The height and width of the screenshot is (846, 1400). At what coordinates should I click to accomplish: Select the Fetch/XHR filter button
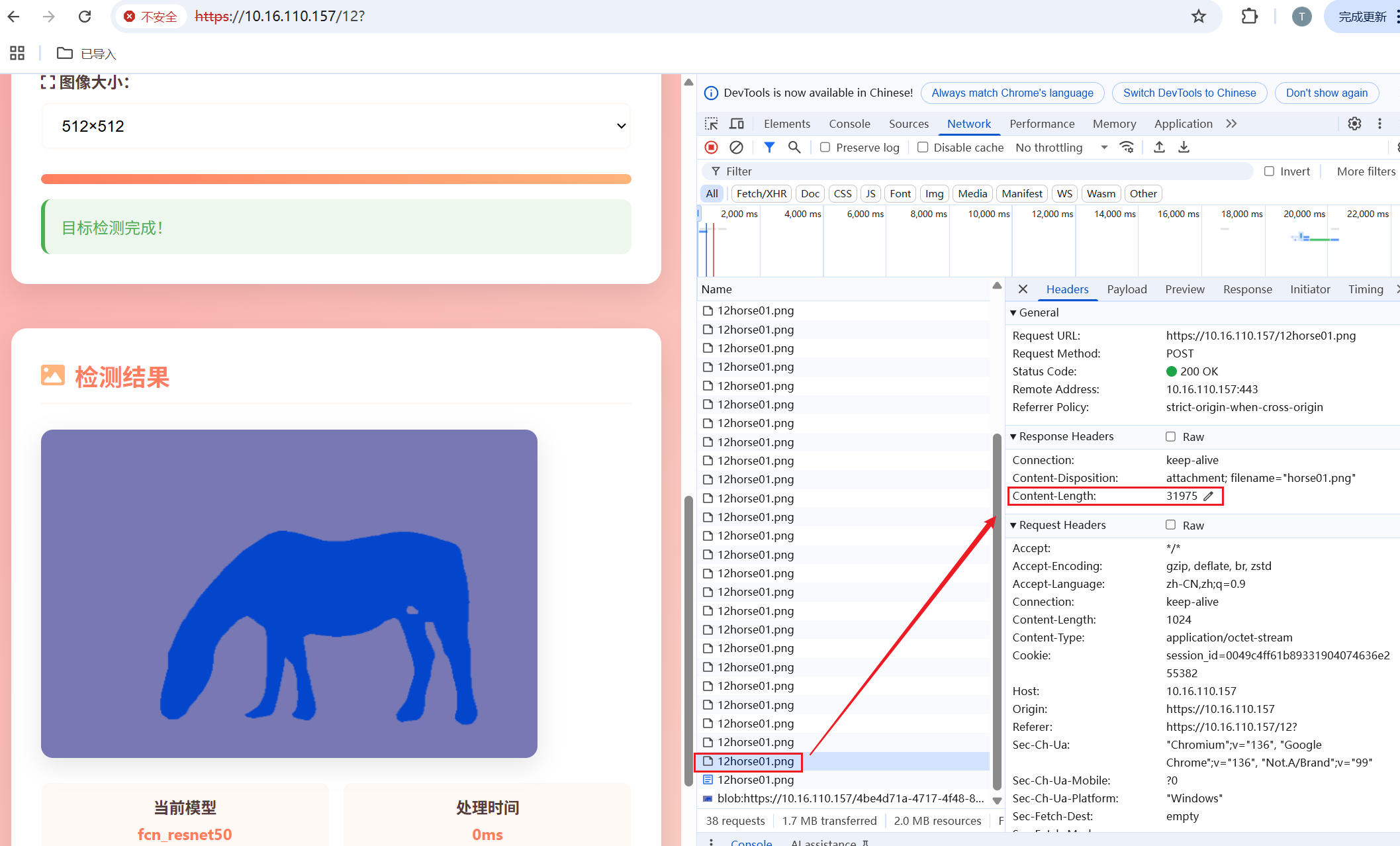click(x=761, y=193)
